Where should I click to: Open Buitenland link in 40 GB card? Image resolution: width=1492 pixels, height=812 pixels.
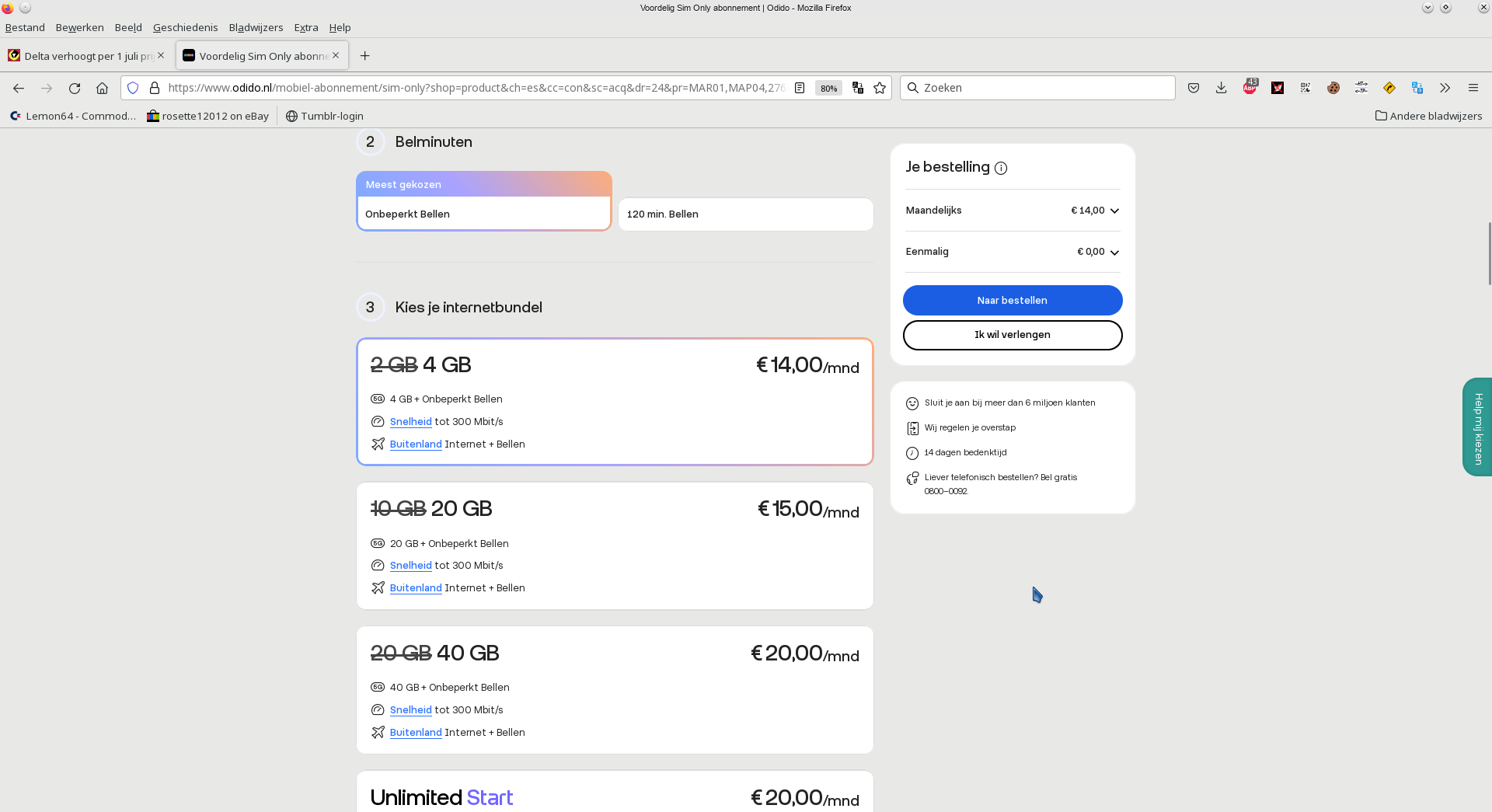coord(416,732)
